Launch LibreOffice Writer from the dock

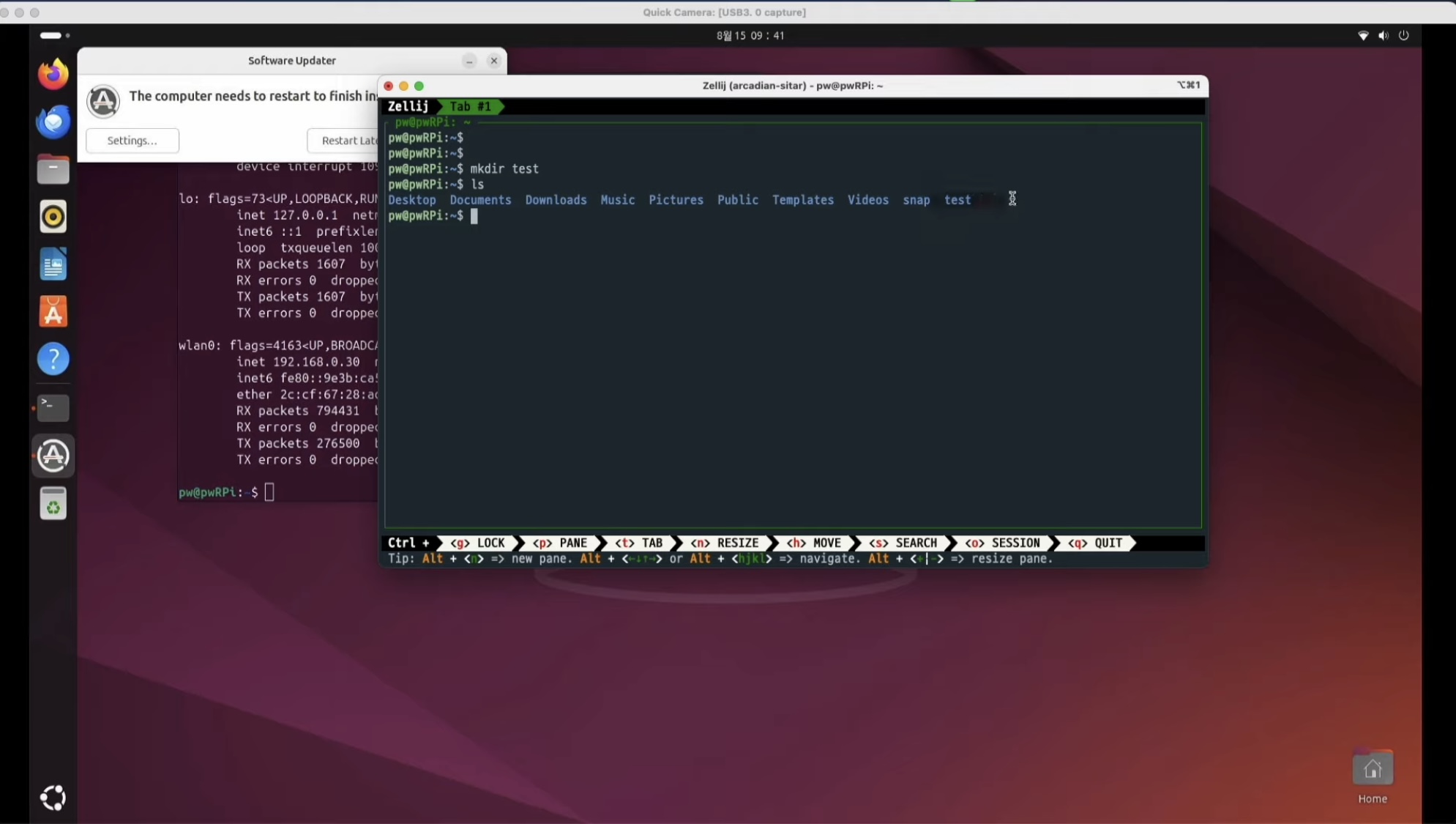click(x=53, y=264)
